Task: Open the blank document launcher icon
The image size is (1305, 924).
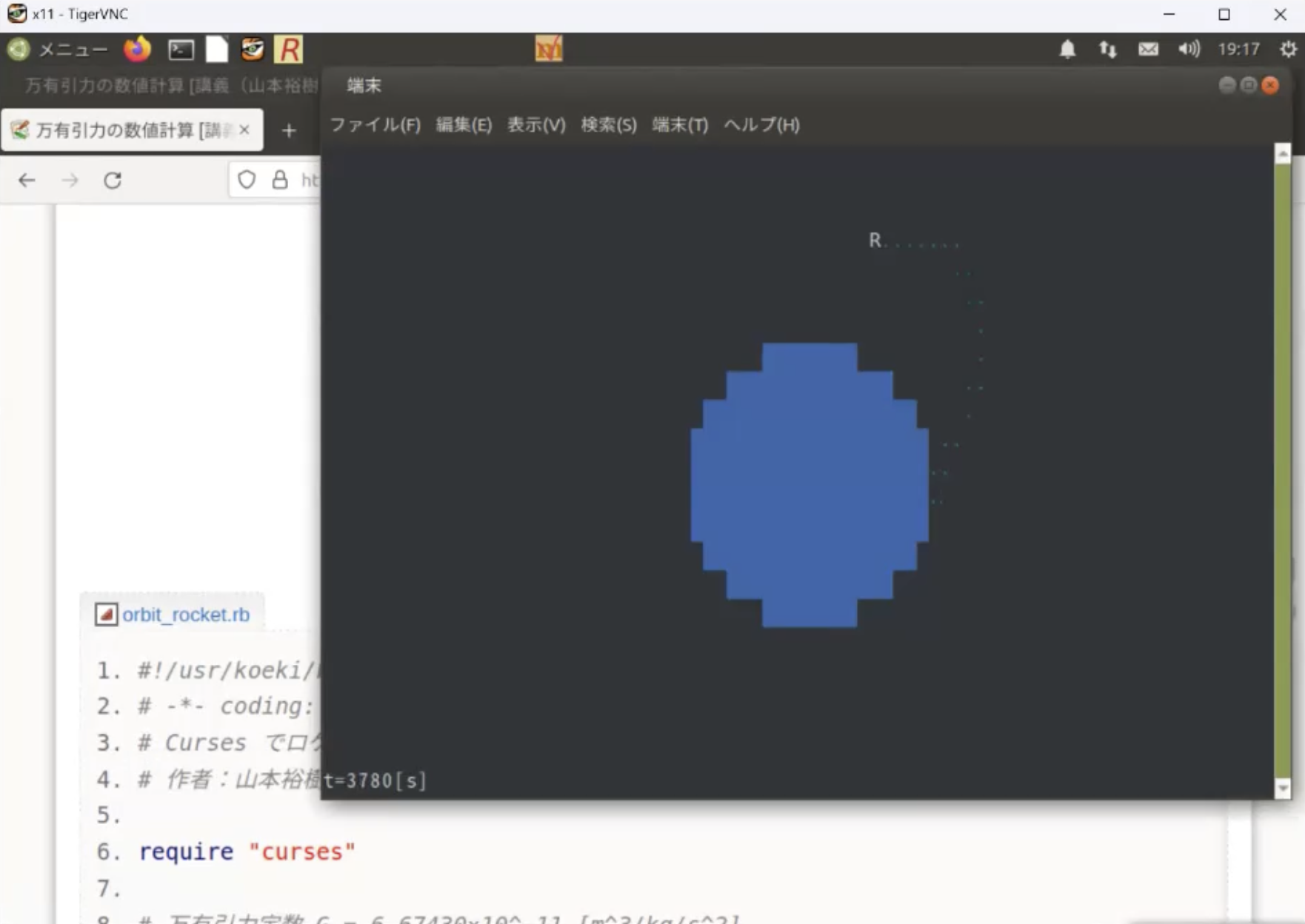Action: [x=216, y=50]
